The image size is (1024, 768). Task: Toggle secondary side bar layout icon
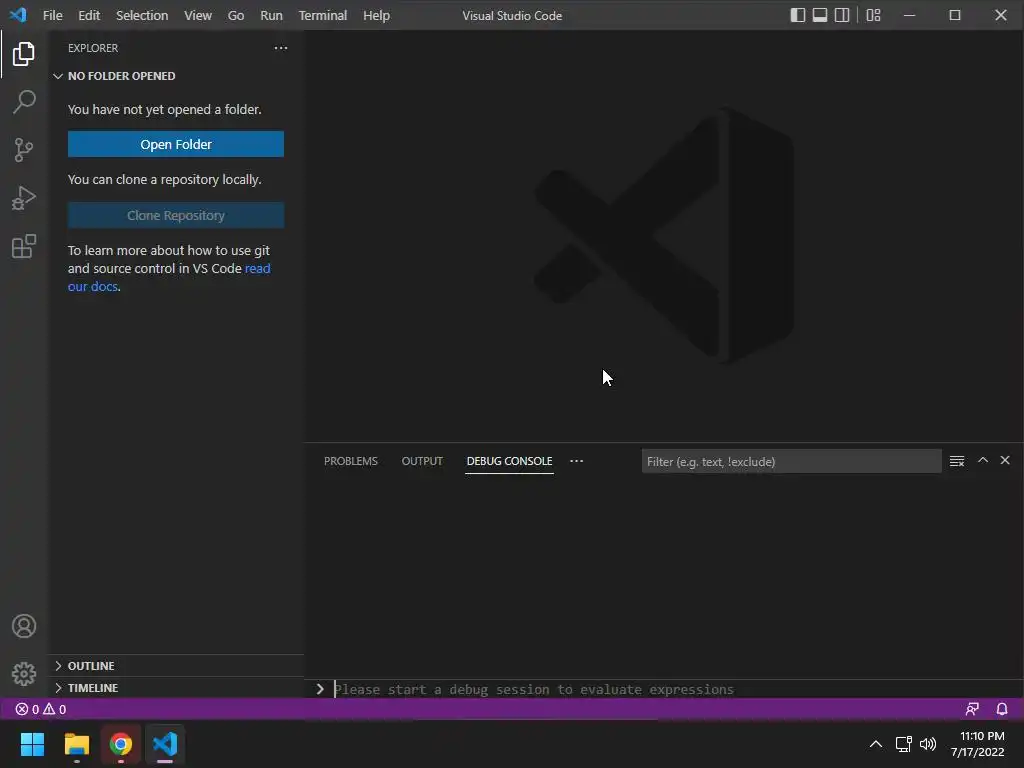point(842,15)
